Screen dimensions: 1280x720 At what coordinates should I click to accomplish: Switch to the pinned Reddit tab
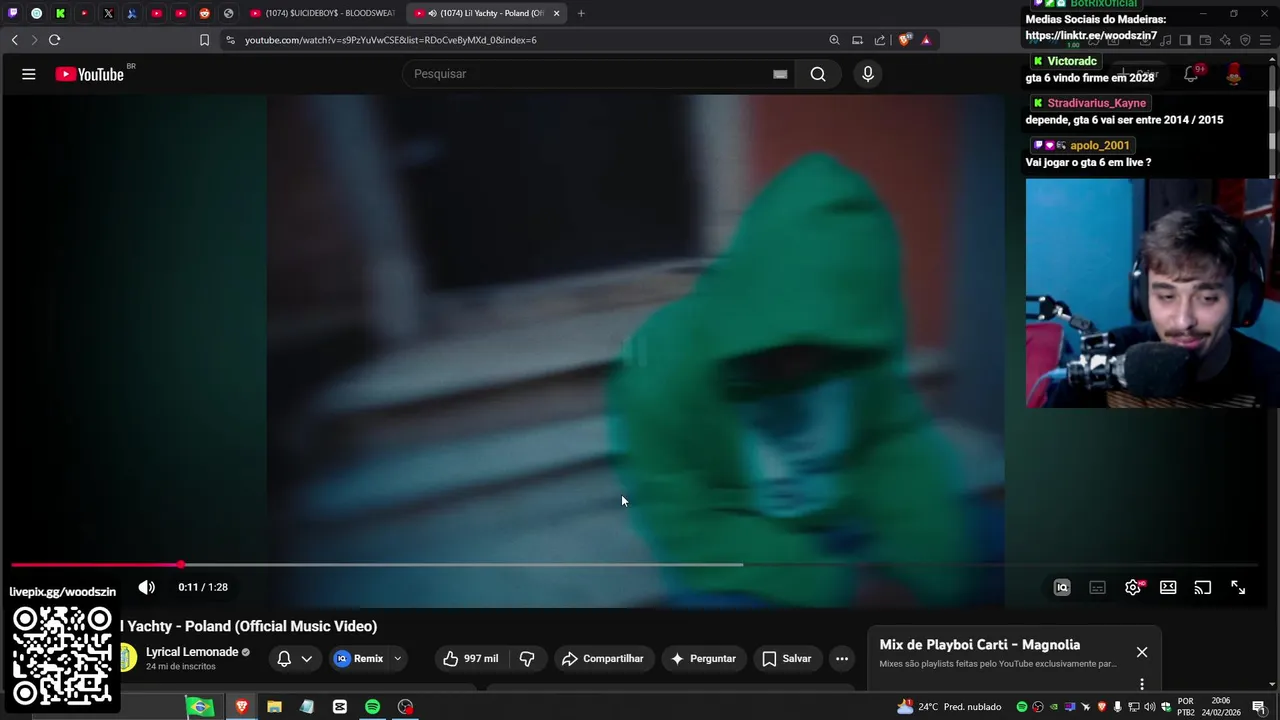point(204,13)
